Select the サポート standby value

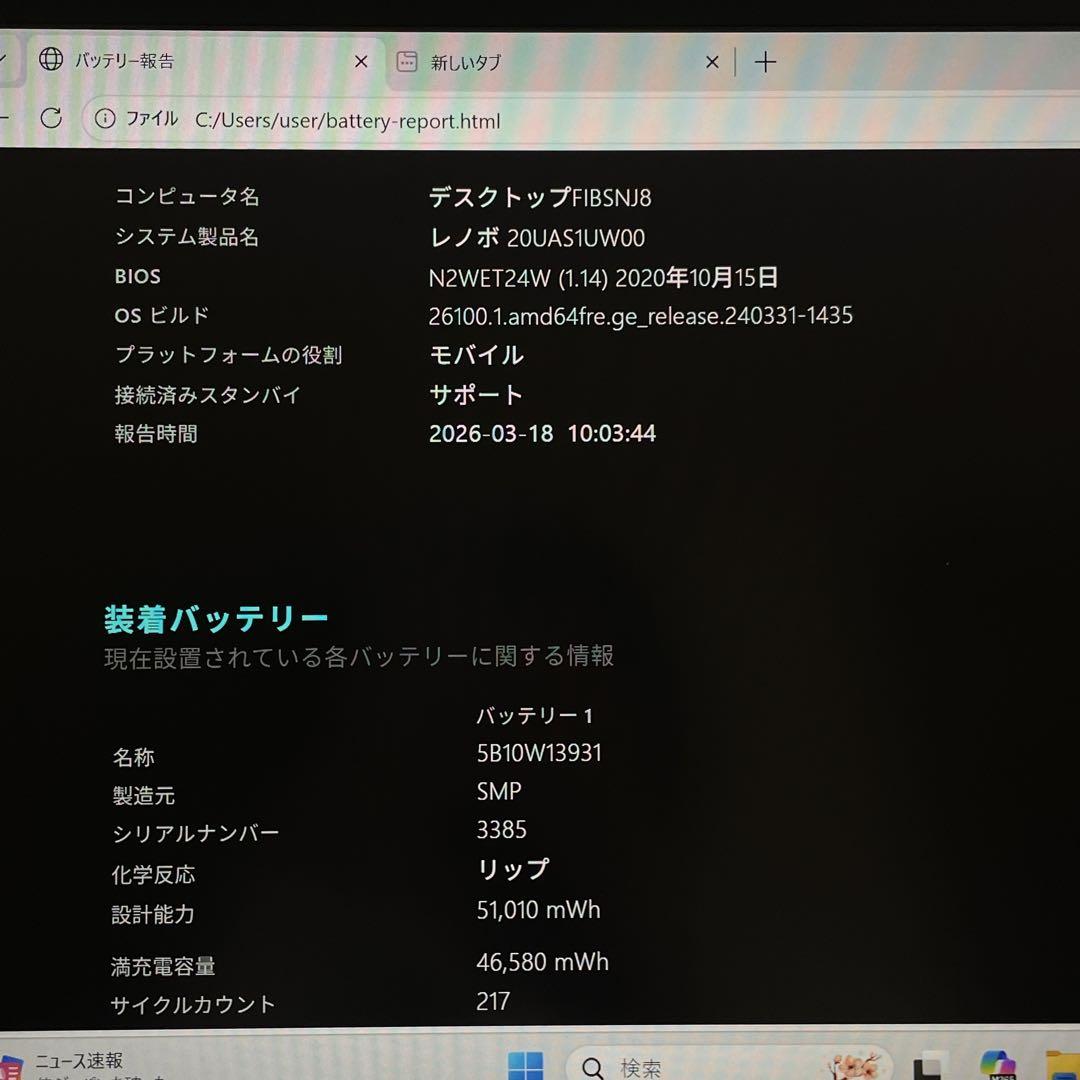(476, 395)
